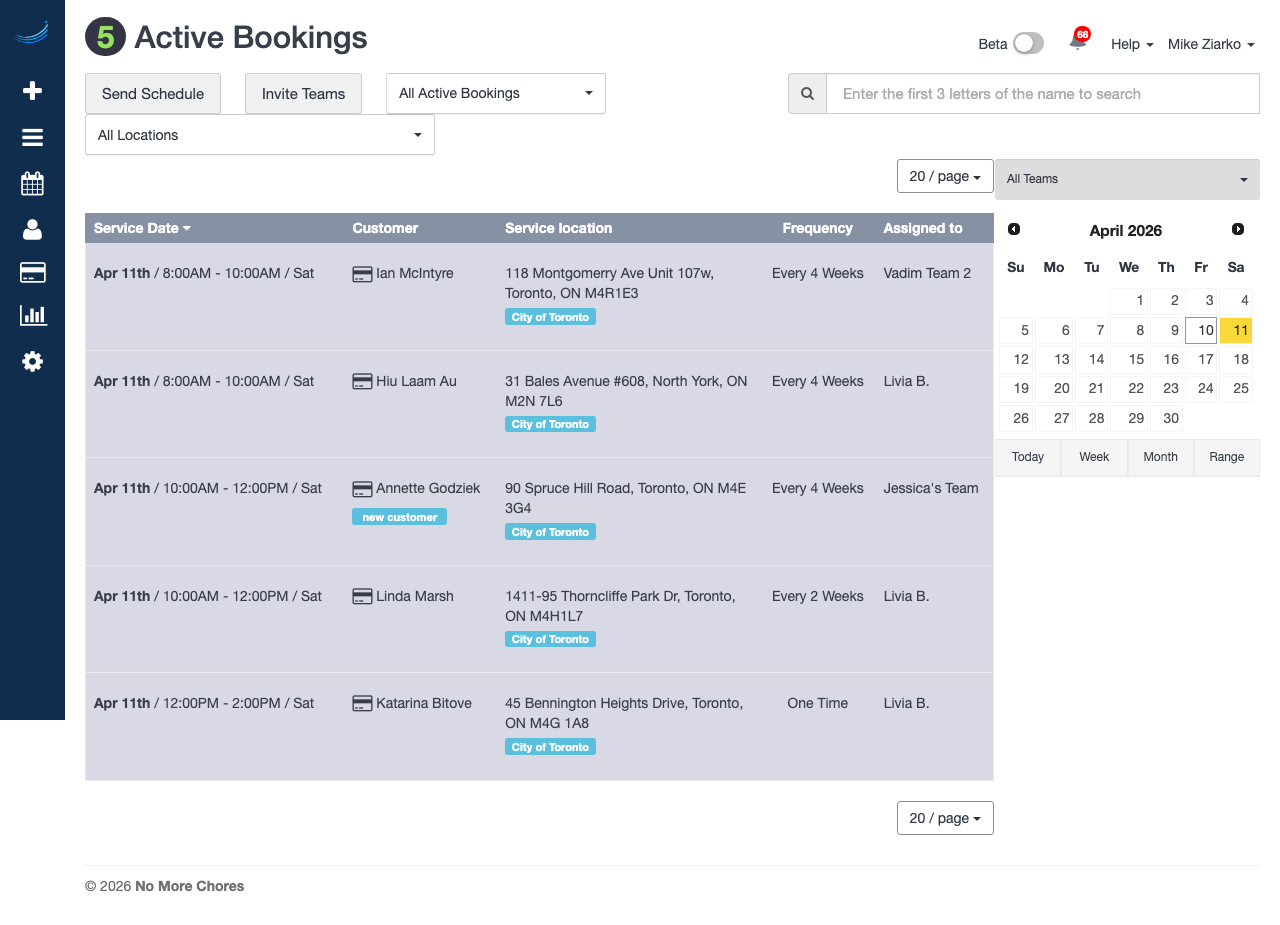The width and height of the screenshot is (1280, 925).
Task: Click the plus icon in the sidebar
Action: (x=32, y=91)
